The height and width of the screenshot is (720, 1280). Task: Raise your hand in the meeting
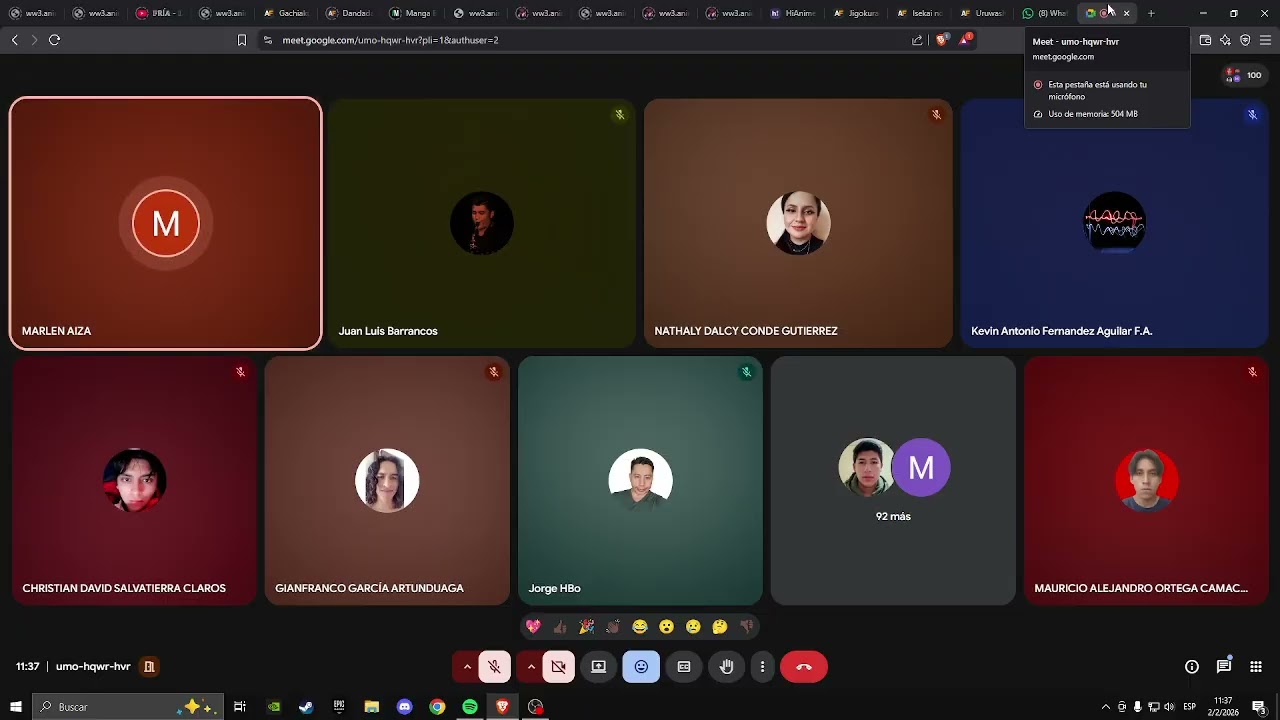[727, 667]
